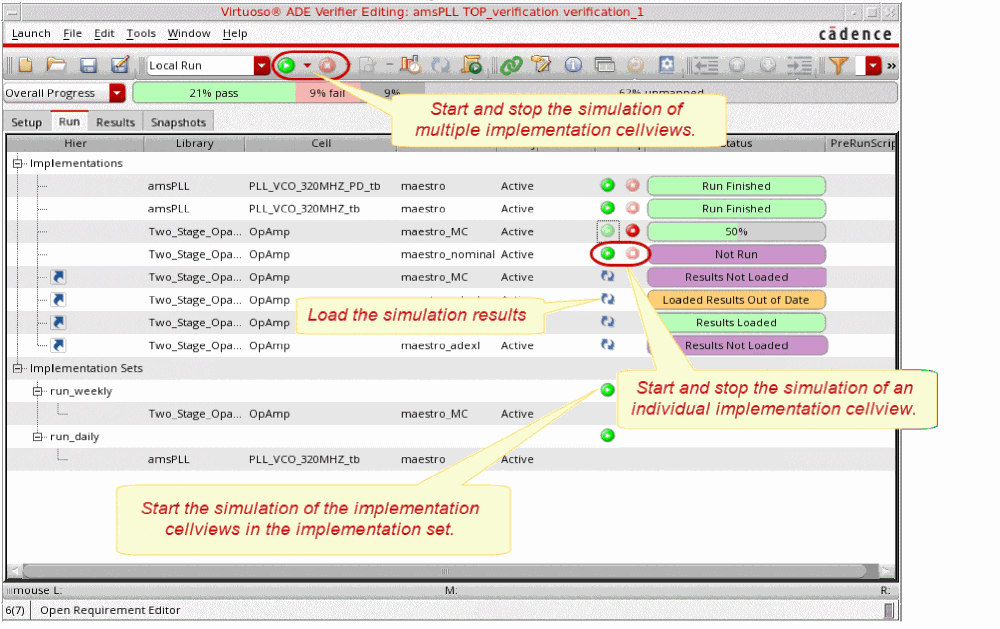
Task: Stop the running maestro_MC simulation at 50%
Action: (632, 231)
